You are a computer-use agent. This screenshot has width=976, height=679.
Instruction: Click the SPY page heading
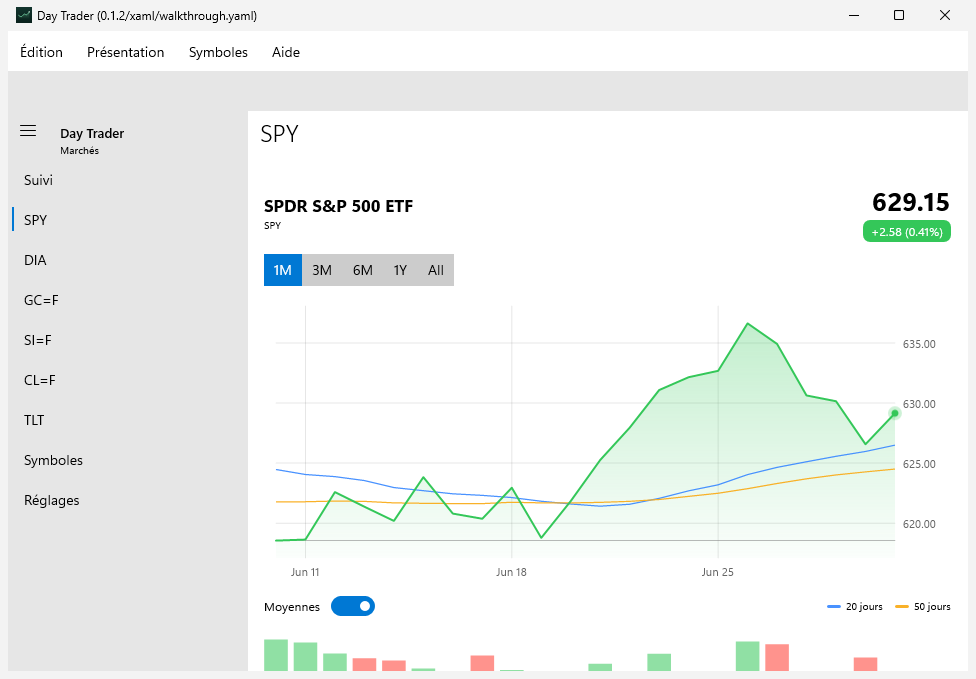(x=279, y=134)
